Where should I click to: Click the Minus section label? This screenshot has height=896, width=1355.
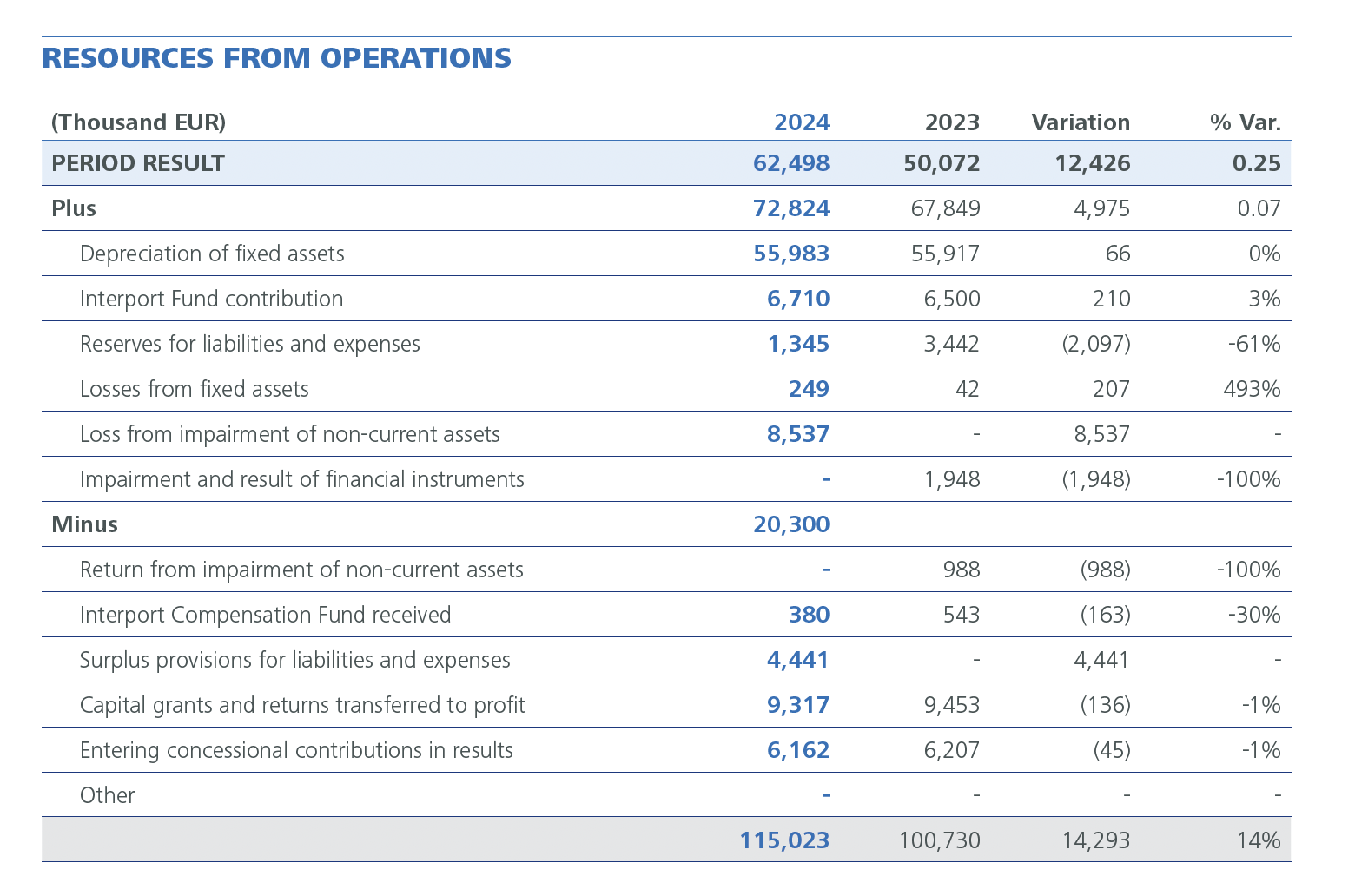click(x=84, y=524)
